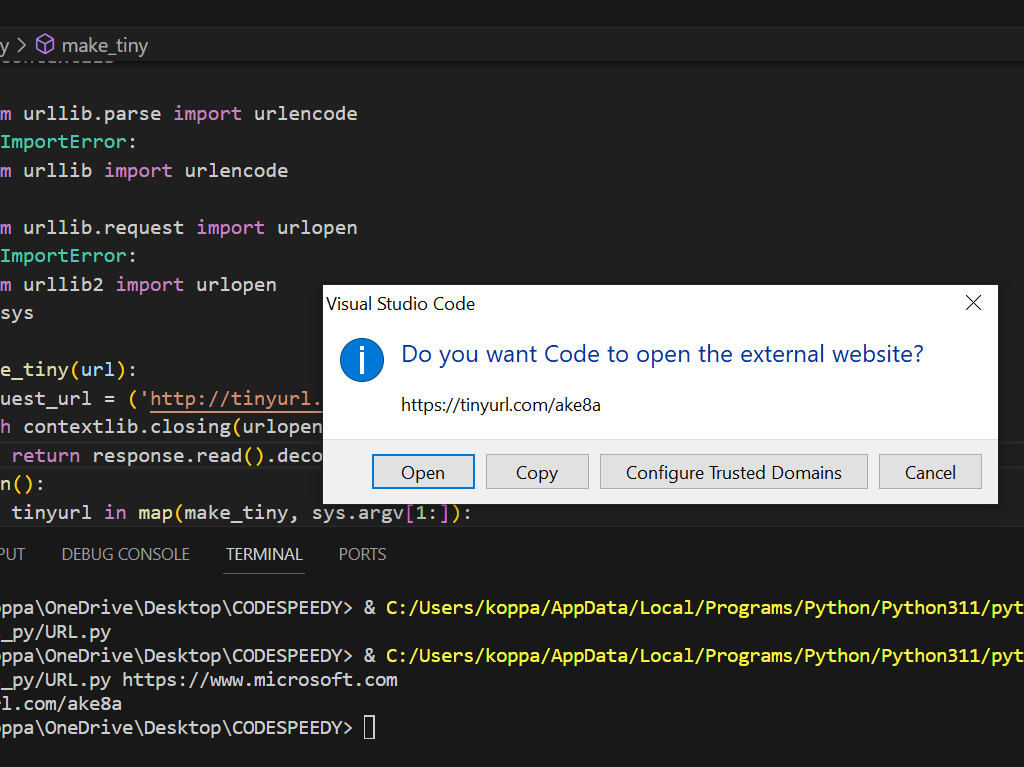Switch to the PORTS tab
Screen dimensions: 1024x767
[362, 554]
